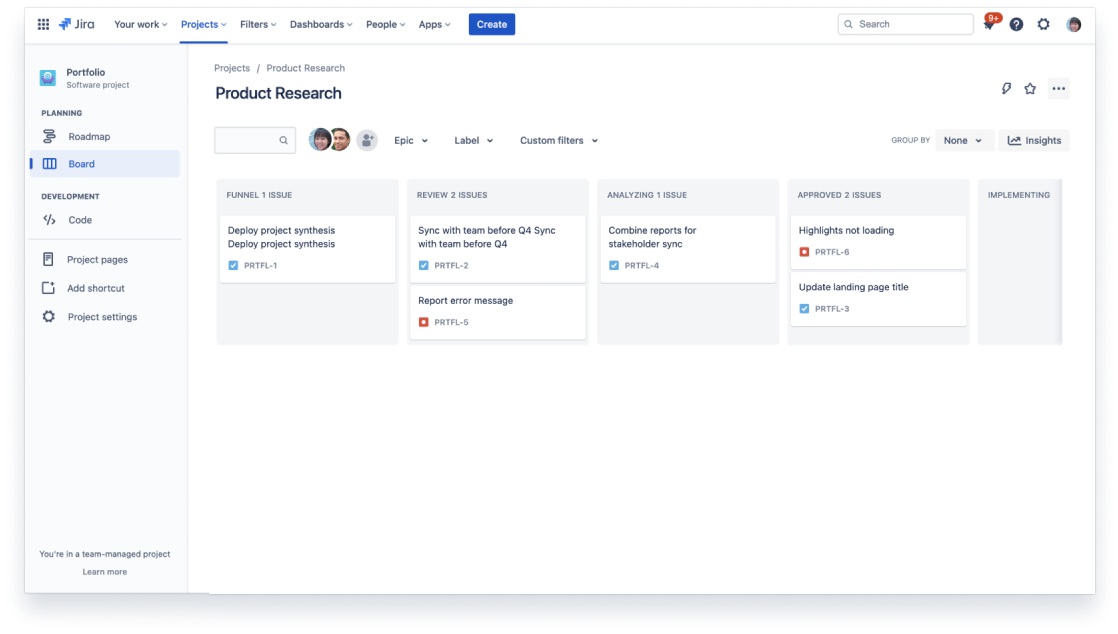
Task: Star the Product Research board
Action: pos(1030,89)
